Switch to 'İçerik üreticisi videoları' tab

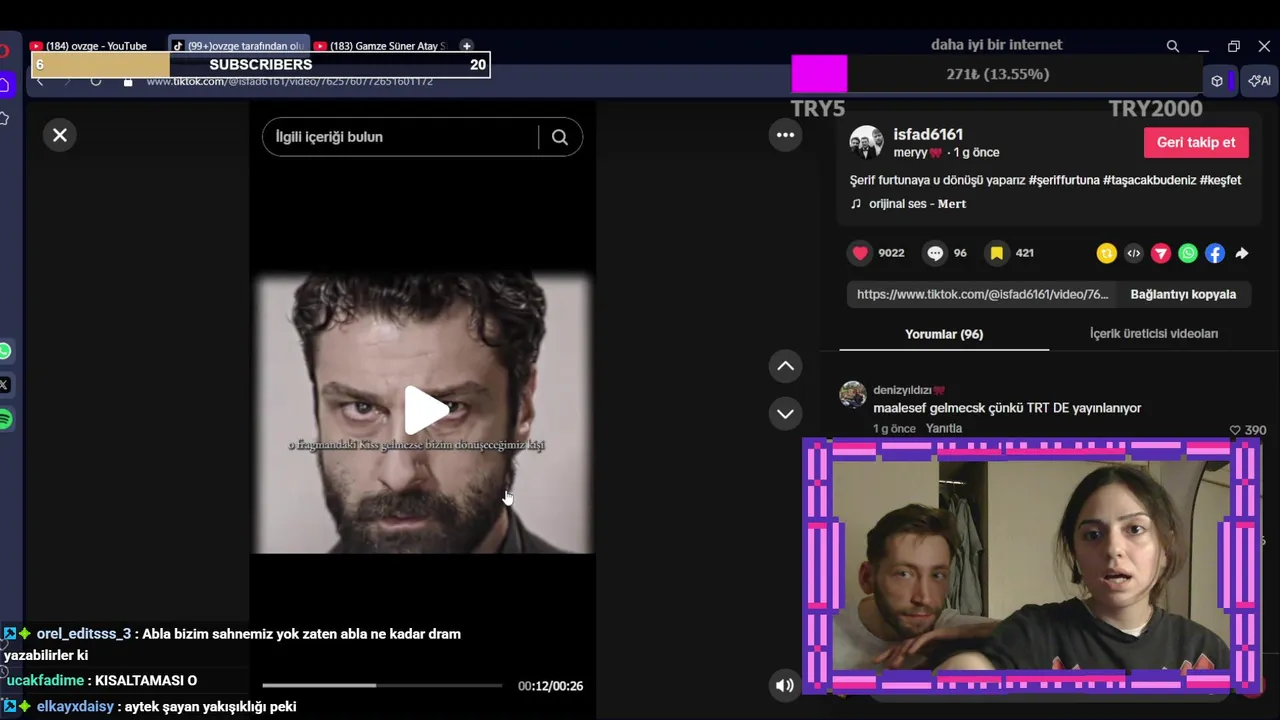pos(1154,334)
